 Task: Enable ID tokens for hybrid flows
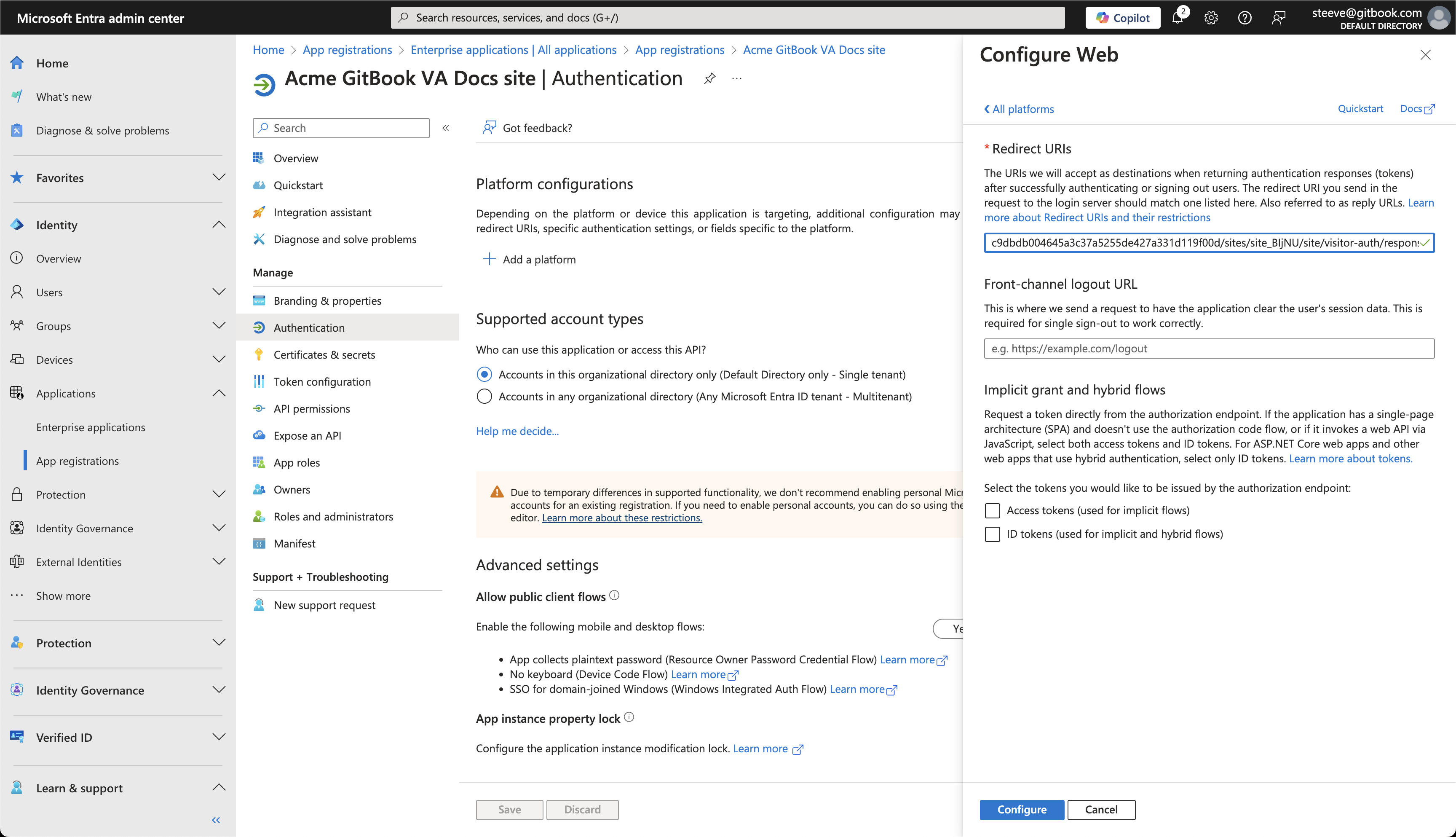(992, 534)
